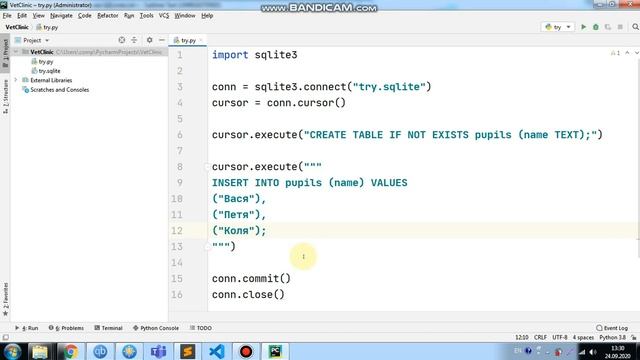
Task: Open the Code menu
Action: click(84, 16)
